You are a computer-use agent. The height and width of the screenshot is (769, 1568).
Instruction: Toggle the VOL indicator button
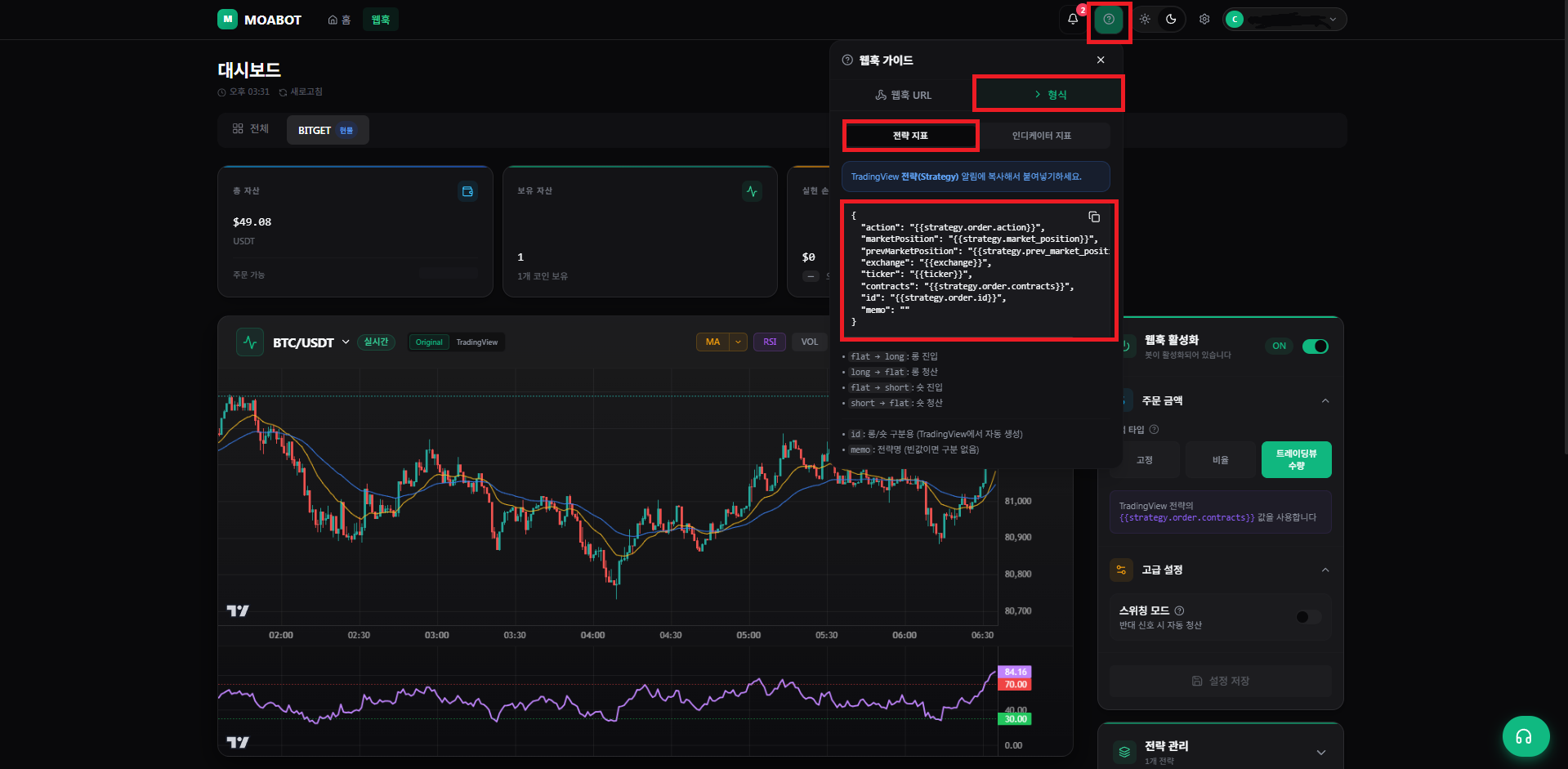(810, 342)
